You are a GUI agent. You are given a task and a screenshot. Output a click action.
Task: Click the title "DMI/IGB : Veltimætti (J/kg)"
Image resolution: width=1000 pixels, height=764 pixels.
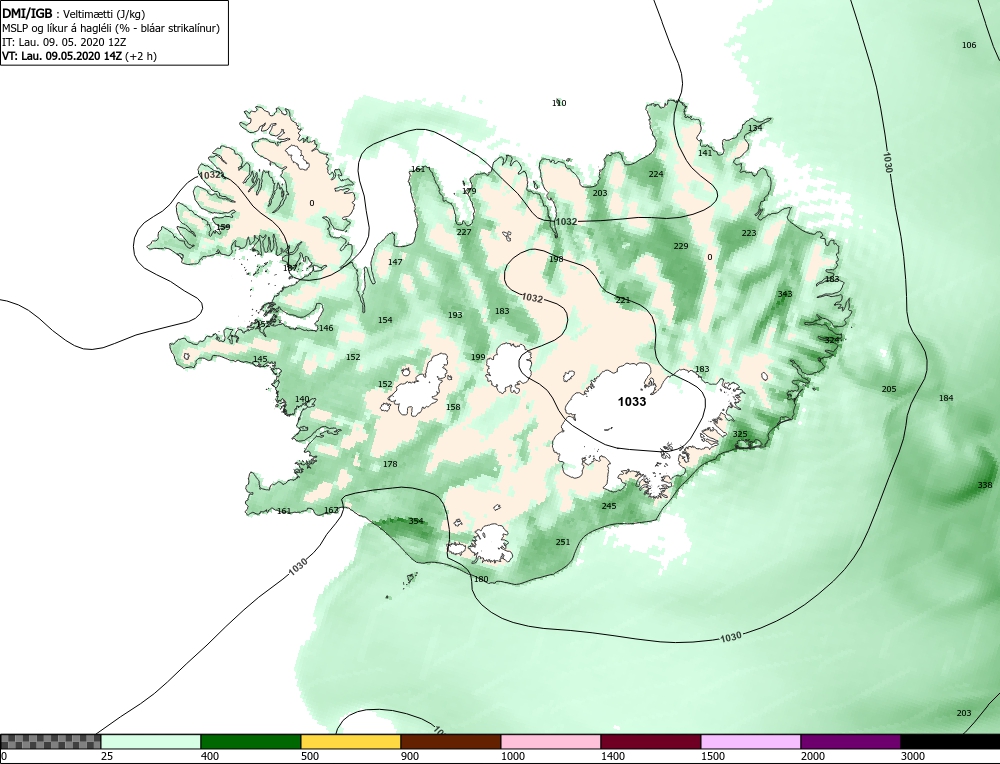point(73,14)
